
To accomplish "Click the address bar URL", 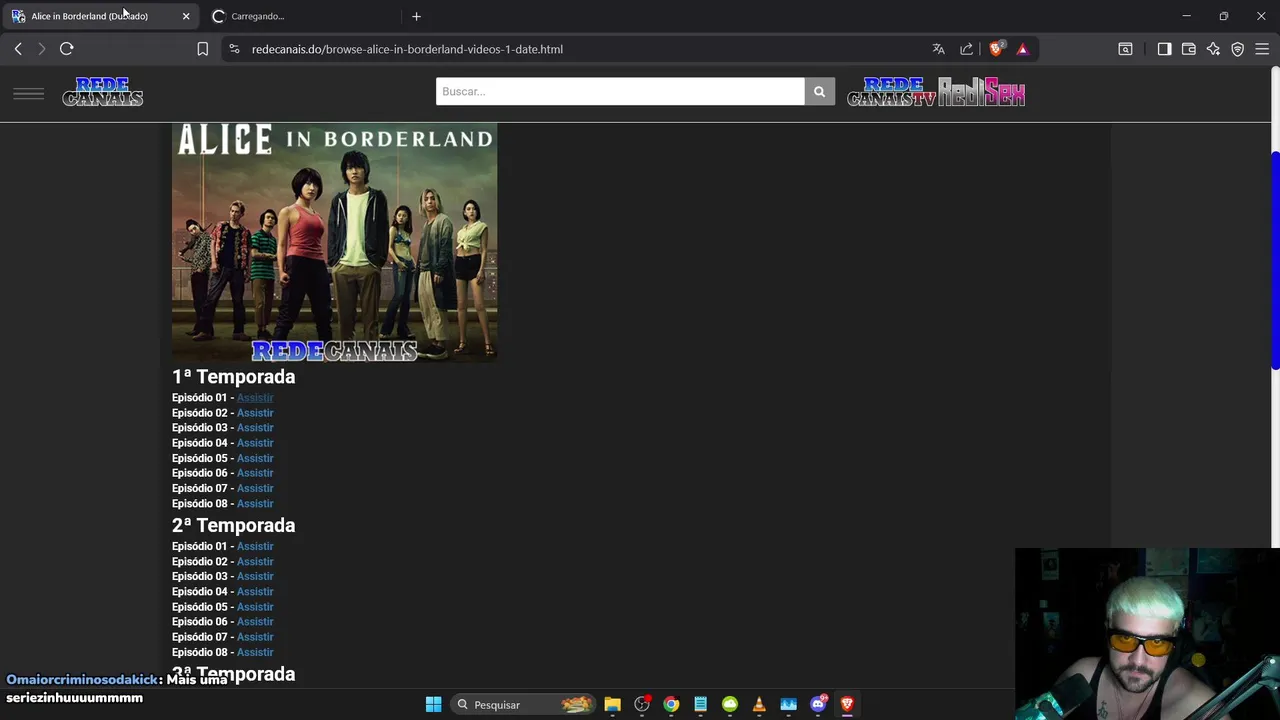I will coord(407,49).
